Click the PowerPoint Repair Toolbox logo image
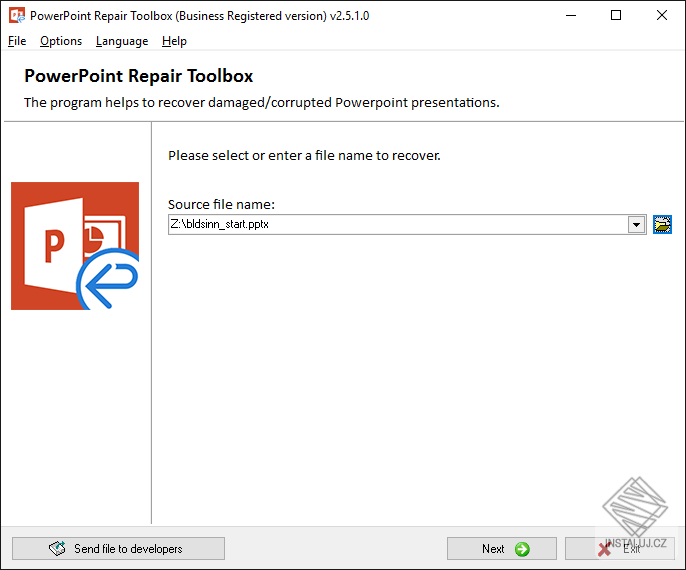 coord(75,246)
